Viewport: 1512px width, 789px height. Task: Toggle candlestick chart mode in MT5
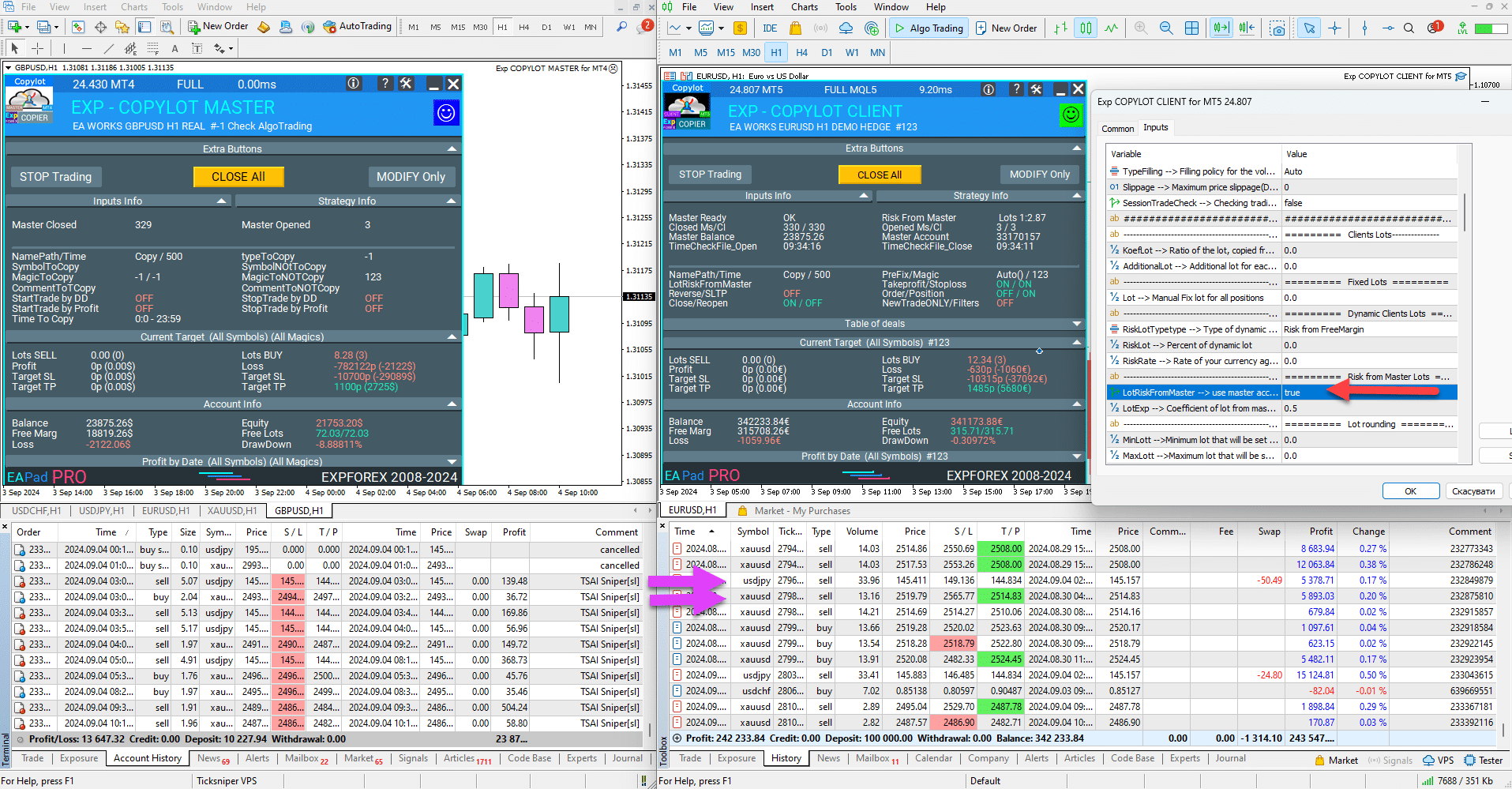[1086, 28]
